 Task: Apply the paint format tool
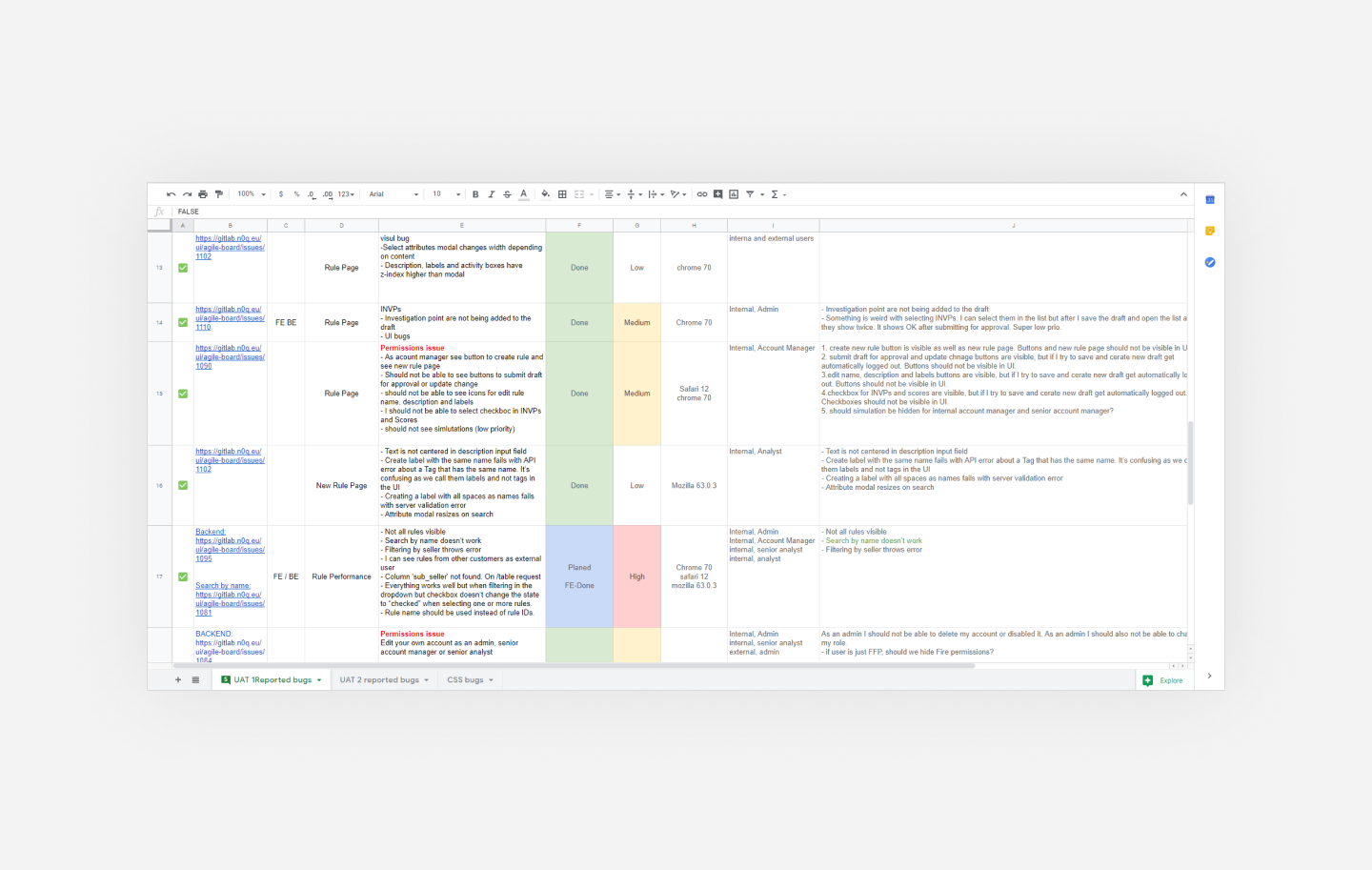[218, 194]
